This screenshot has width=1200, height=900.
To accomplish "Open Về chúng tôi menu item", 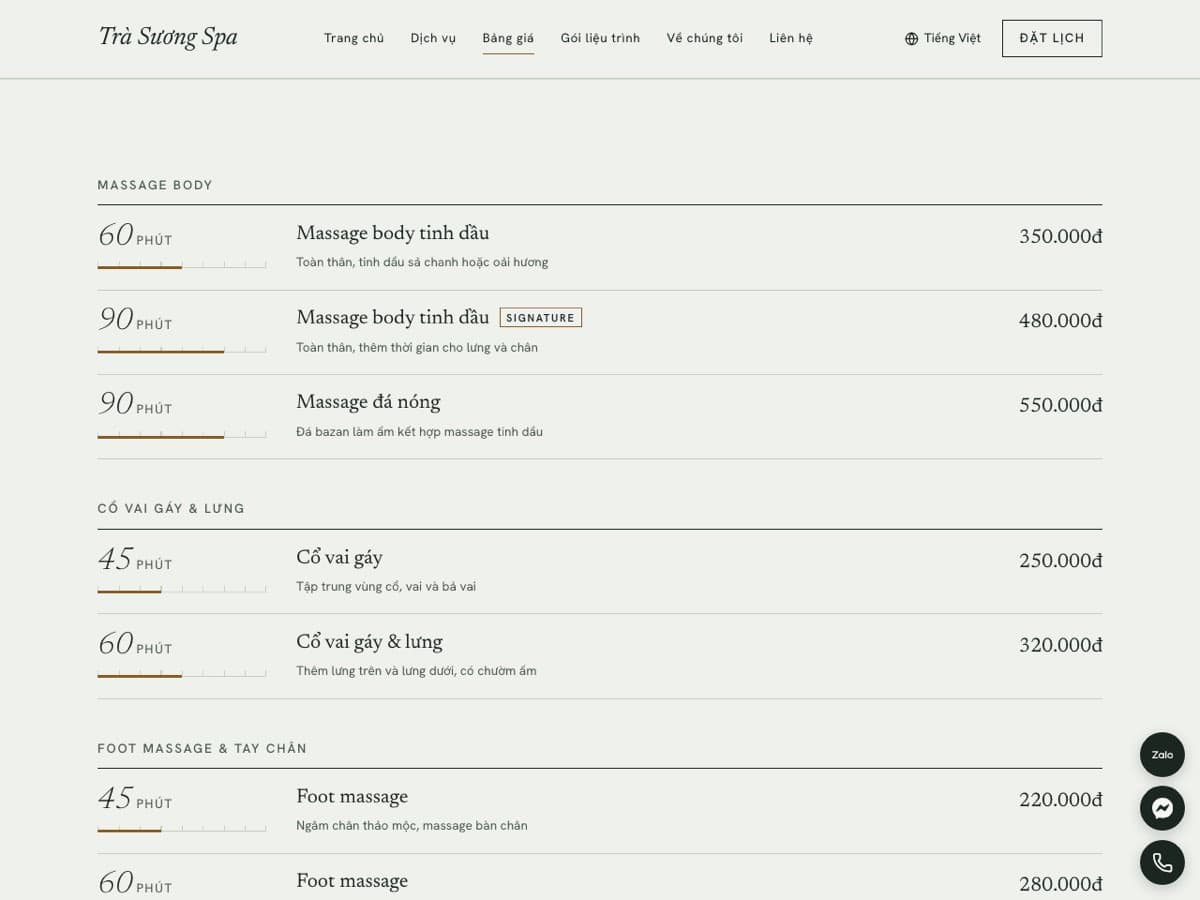I will (705, 38).
